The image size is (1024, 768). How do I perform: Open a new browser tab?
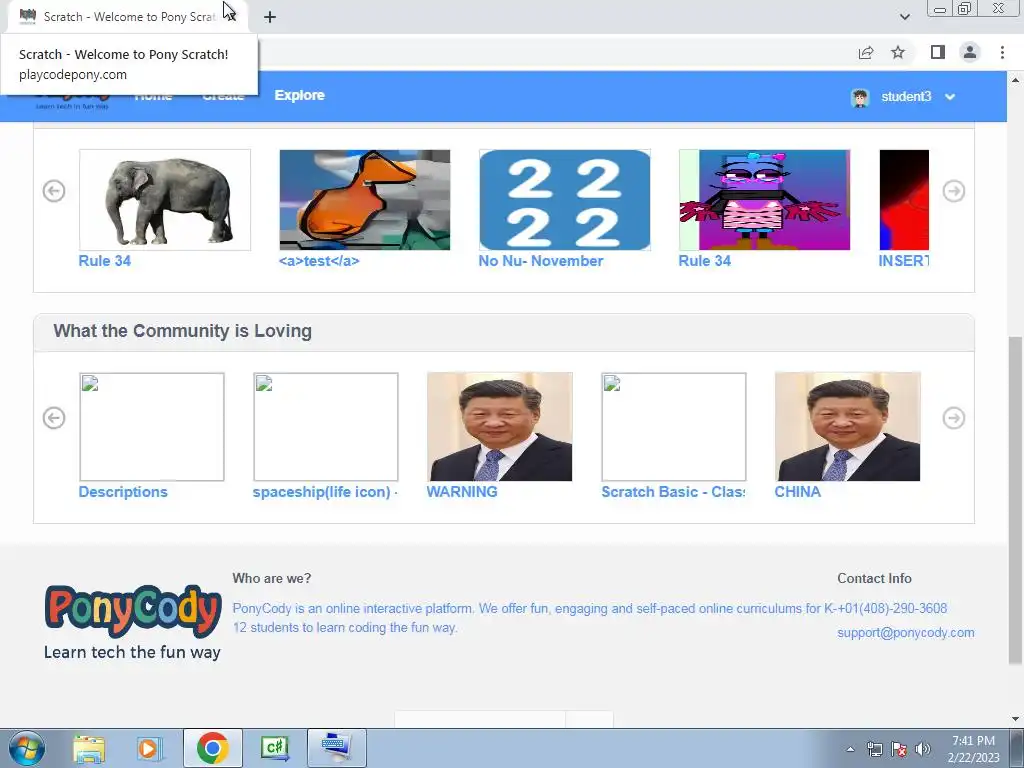tap(270, 17)
